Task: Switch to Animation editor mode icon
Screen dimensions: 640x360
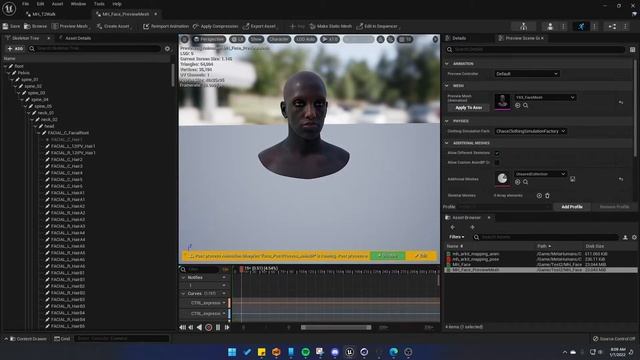Action: pyautogui.click(x=581, y=27)
